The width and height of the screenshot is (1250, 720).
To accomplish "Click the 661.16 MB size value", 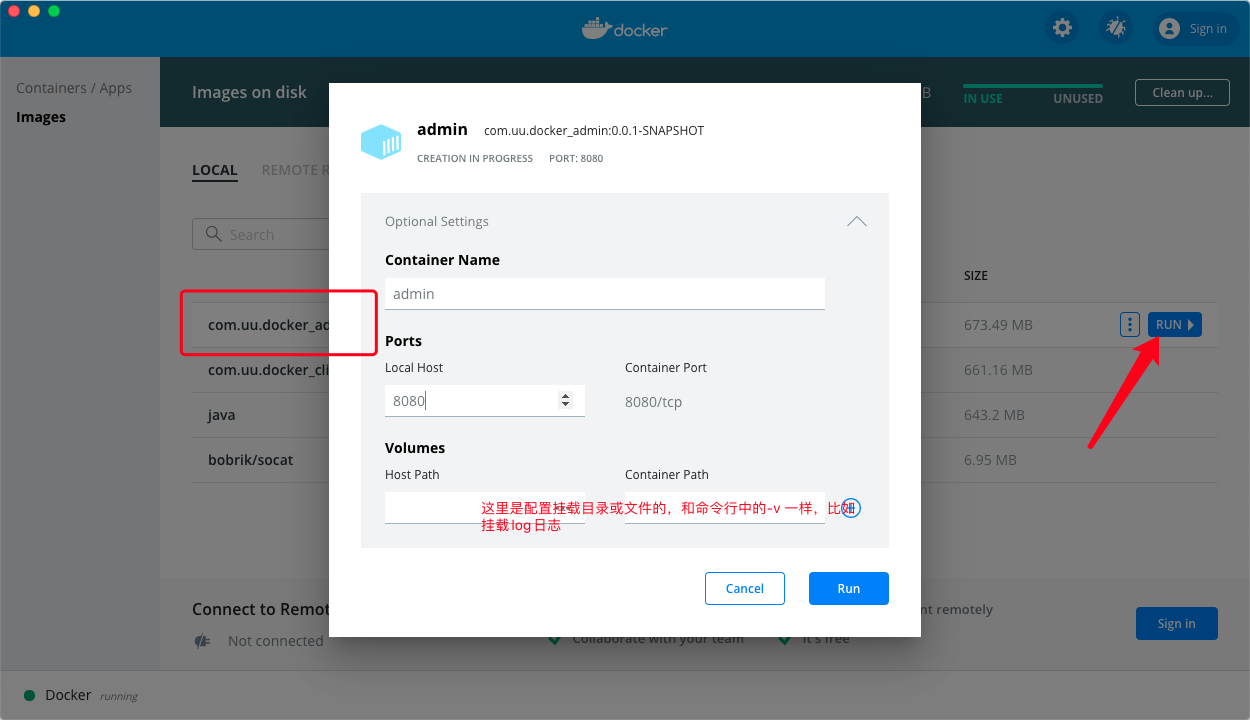I will (998, 370).
